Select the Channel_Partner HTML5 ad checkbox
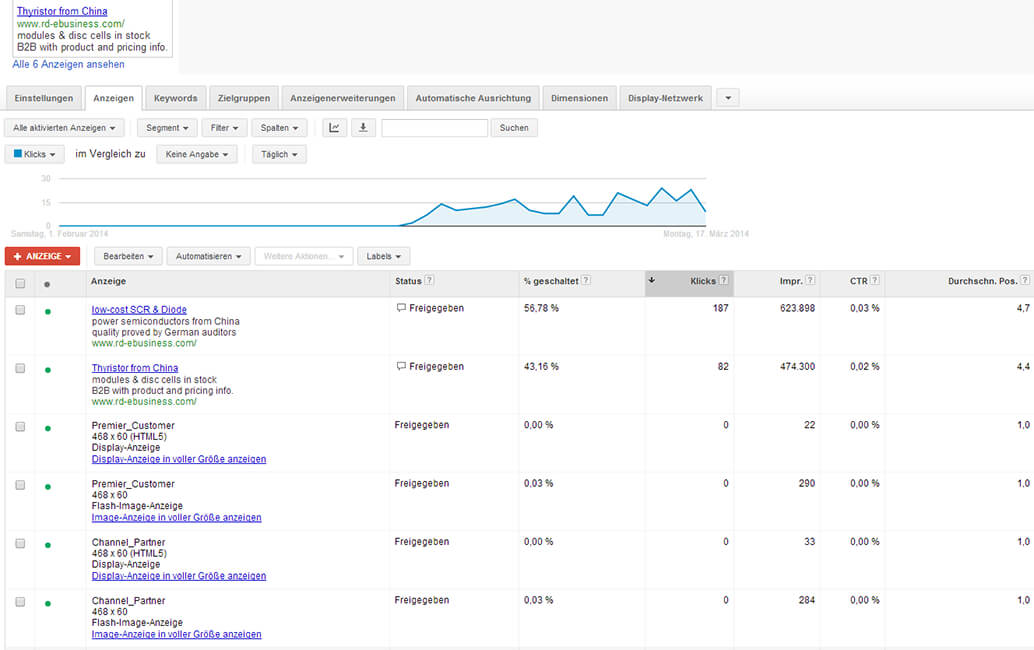This screenshot has width=1034, height=650. tap(20, 543)
